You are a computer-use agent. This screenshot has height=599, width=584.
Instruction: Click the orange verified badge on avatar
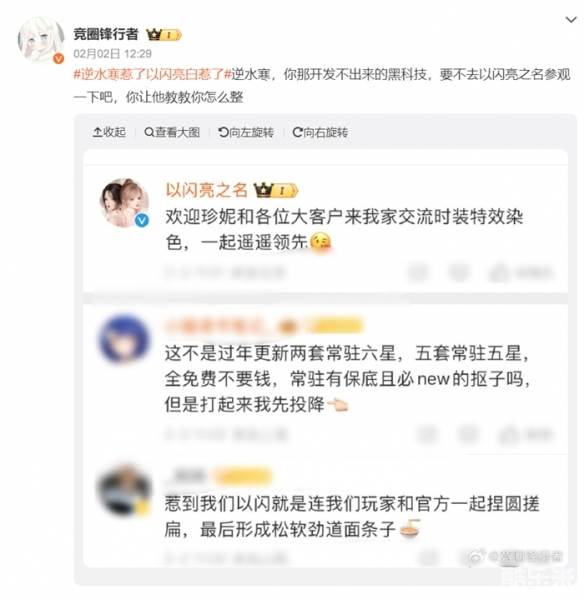click(x=58, y=58)
